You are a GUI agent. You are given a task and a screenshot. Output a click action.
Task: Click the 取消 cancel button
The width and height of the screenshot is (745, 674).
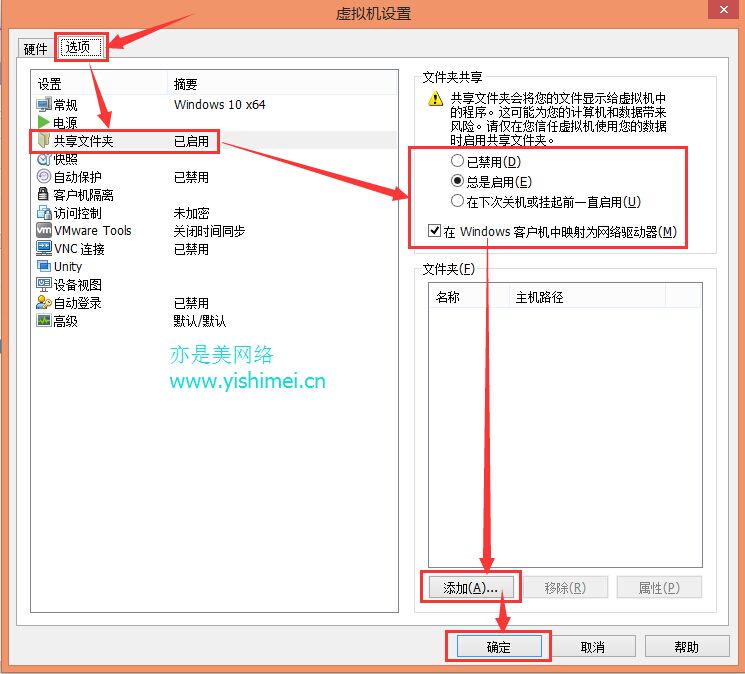tap(593, 646)
